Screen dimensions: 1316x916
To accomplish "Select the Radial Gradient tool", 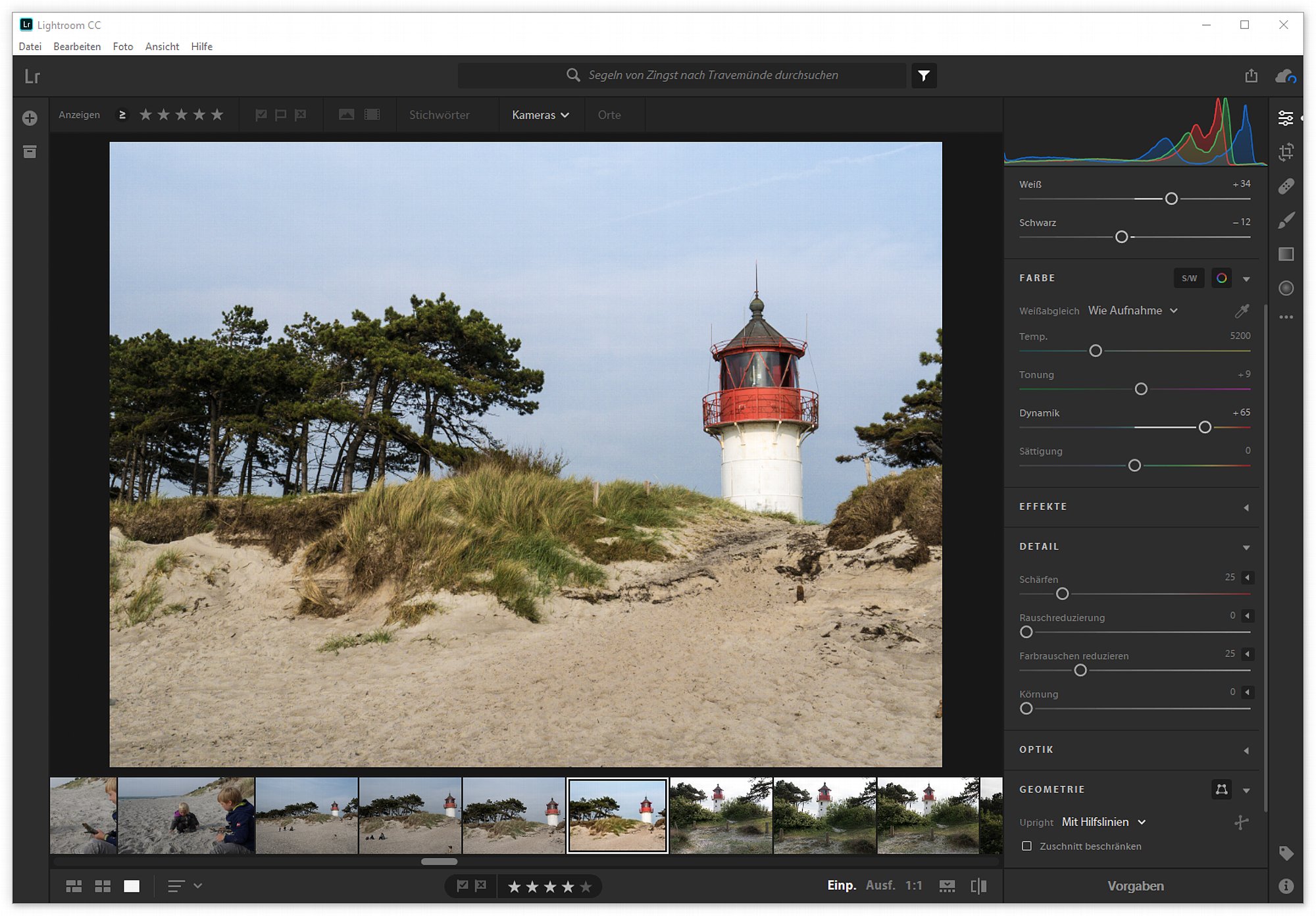I will (1286, 288).
